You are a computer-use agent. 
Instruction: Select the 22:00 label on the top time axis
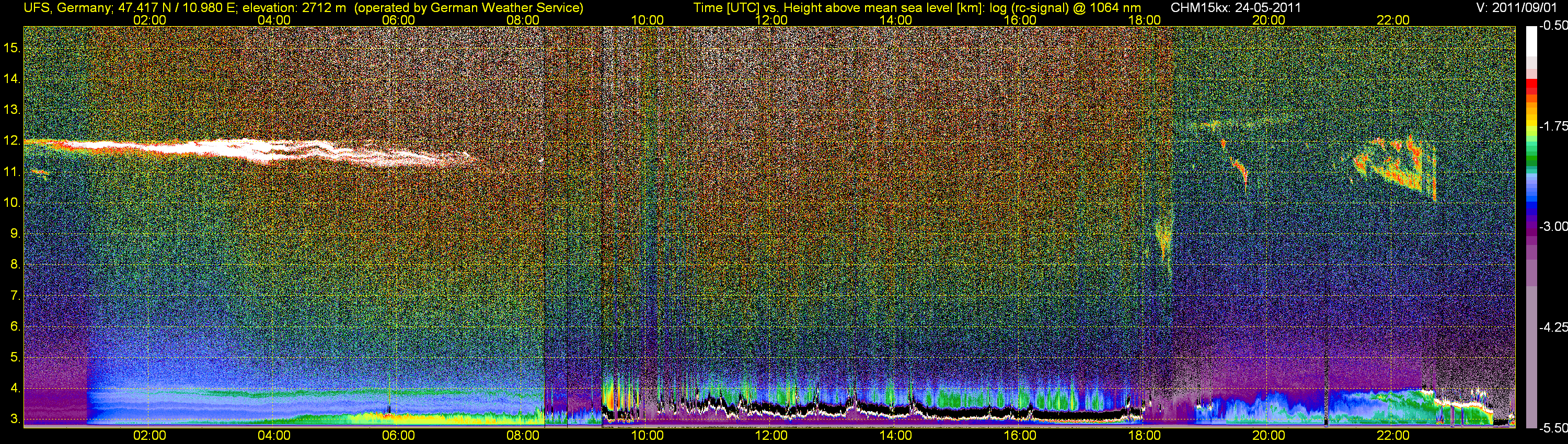pyautogui.click(x=1393, y=20)
